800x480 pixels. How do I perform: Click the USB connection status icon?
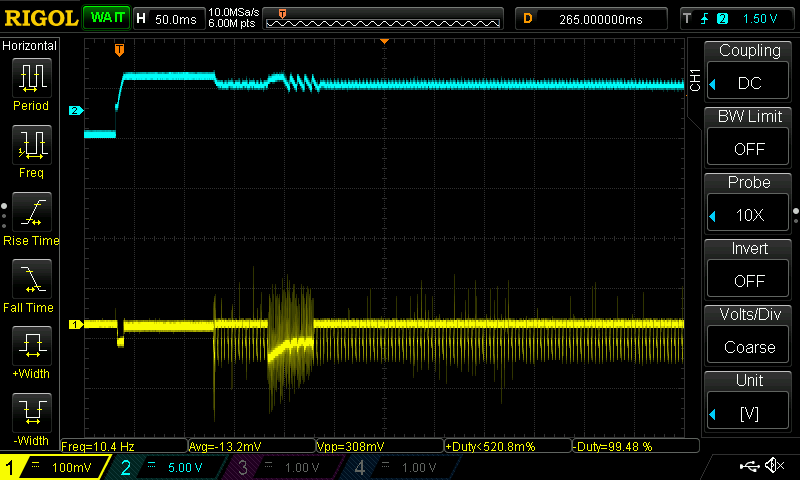749,466
